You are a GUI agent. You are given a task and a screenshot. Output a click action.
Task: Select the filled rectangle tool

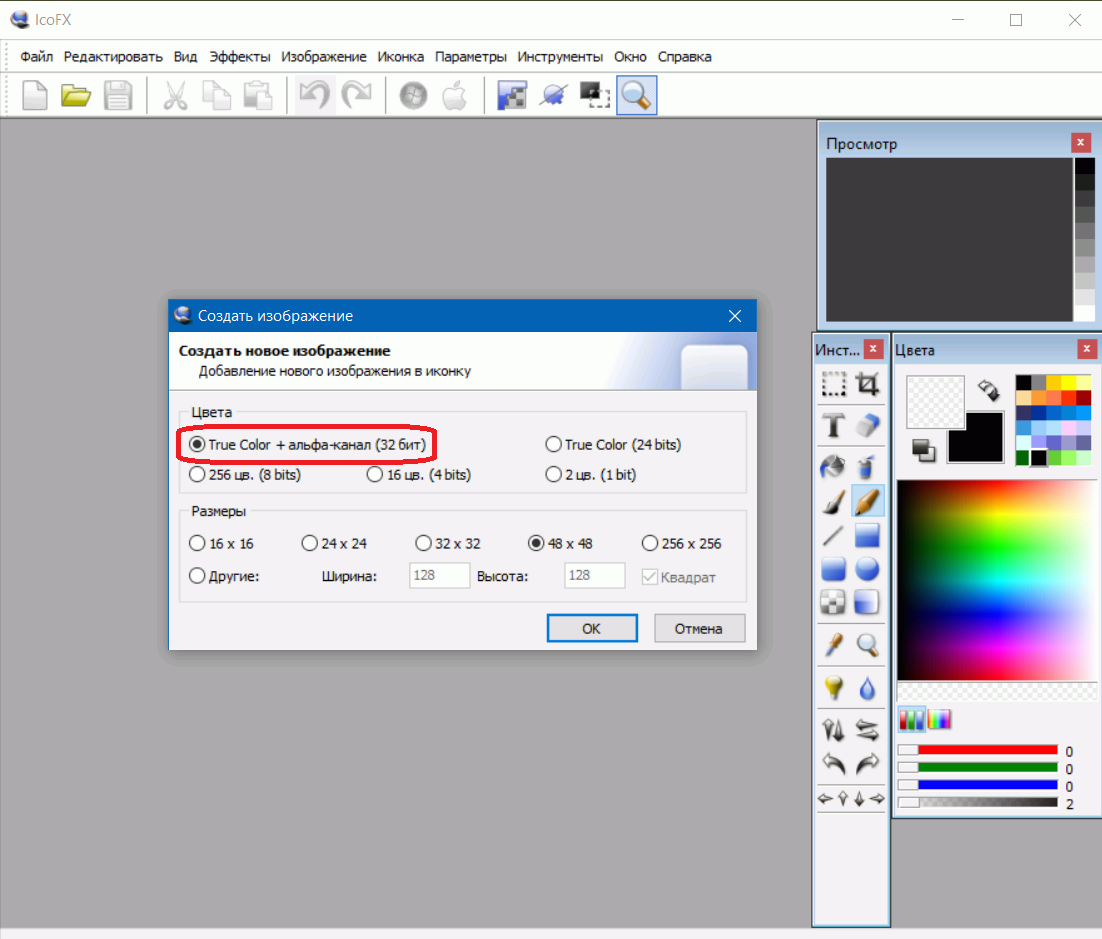click(867, 536)
